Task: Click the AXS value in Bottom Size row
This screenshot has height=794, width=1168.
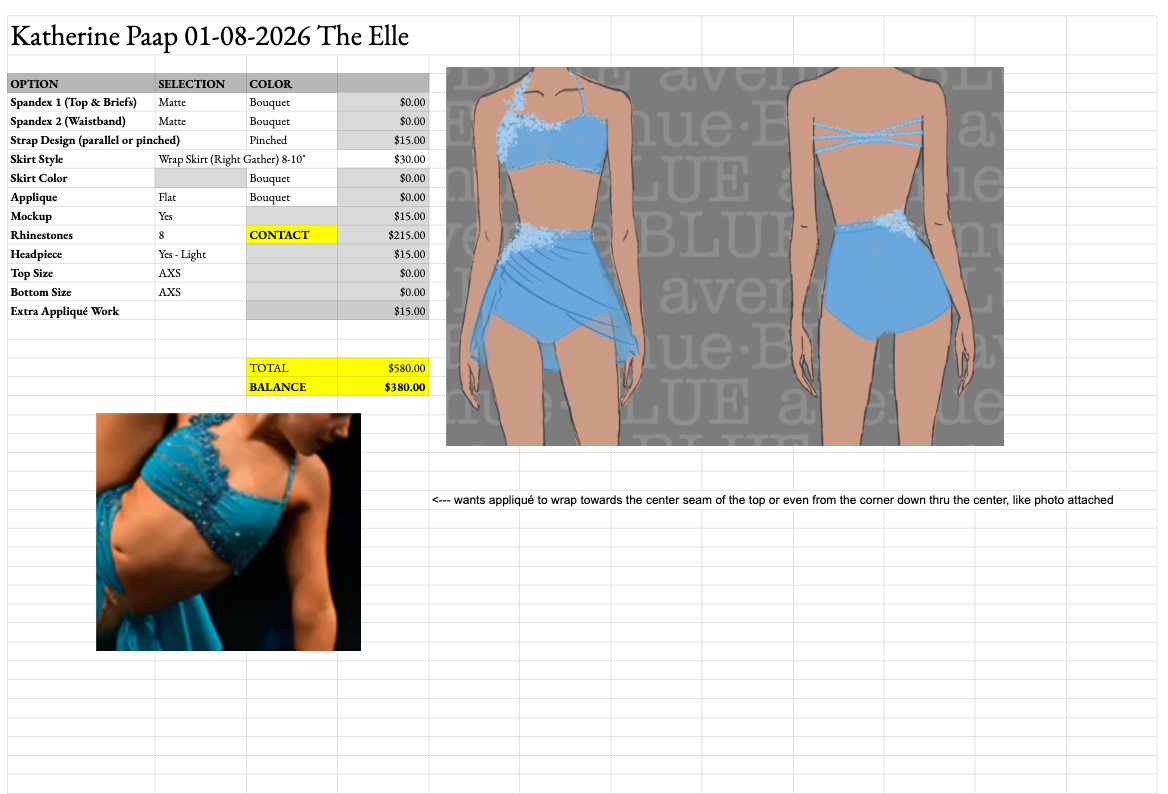Action: [x=200, y=292]
